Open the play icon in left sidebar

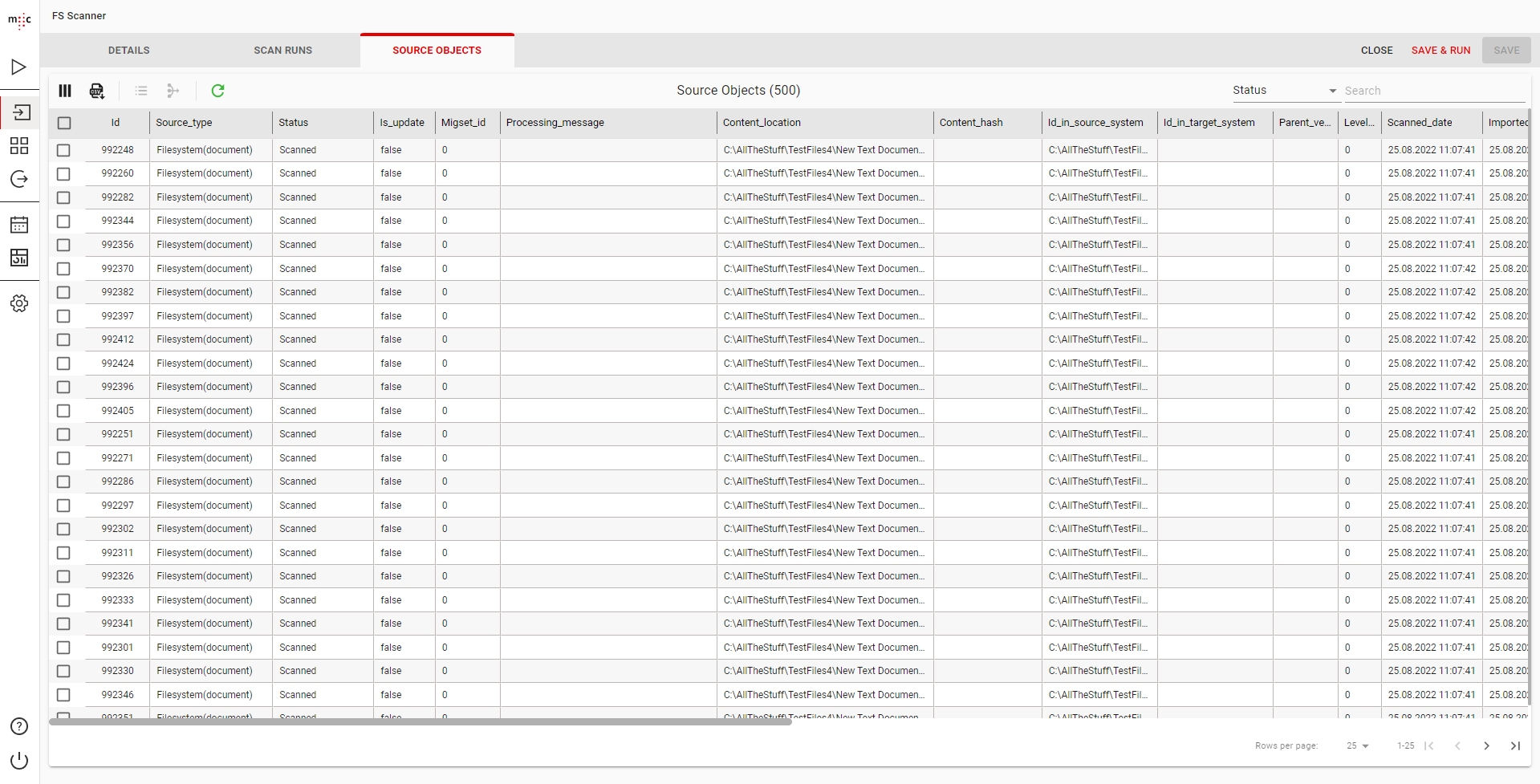(x=19, y=67)
